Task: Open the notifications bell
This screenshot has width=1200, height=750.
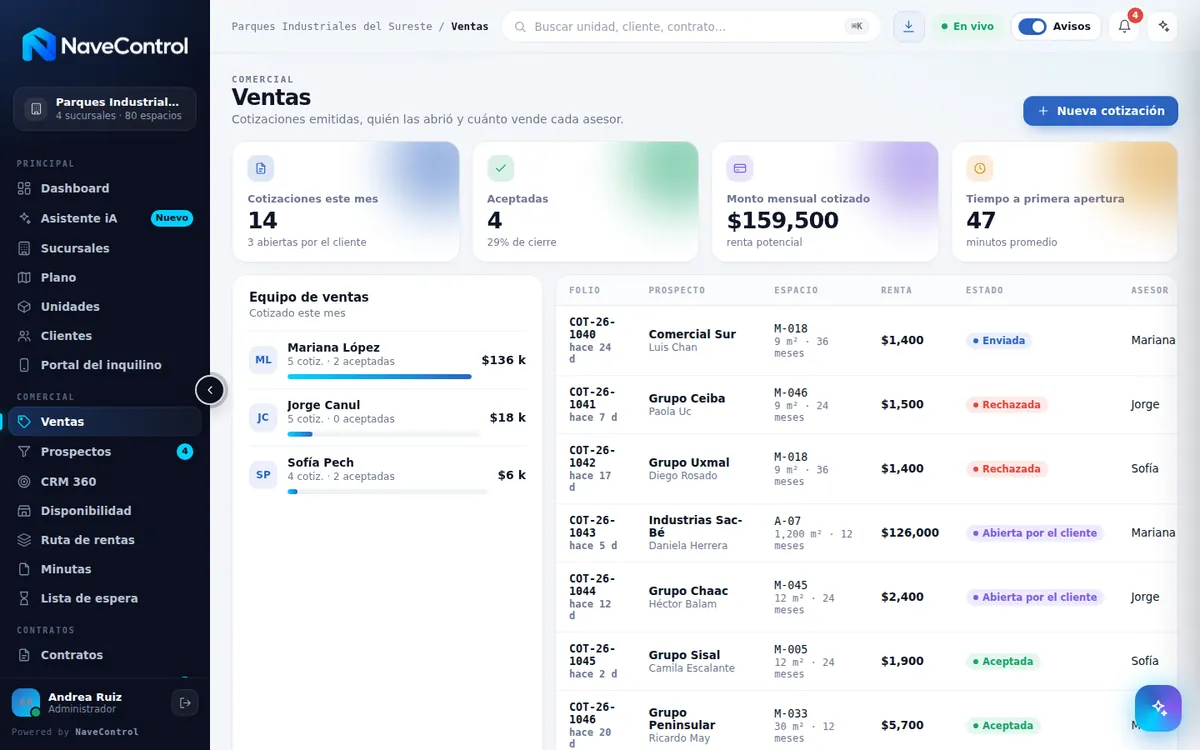Action: click(x=1124, y=26)
